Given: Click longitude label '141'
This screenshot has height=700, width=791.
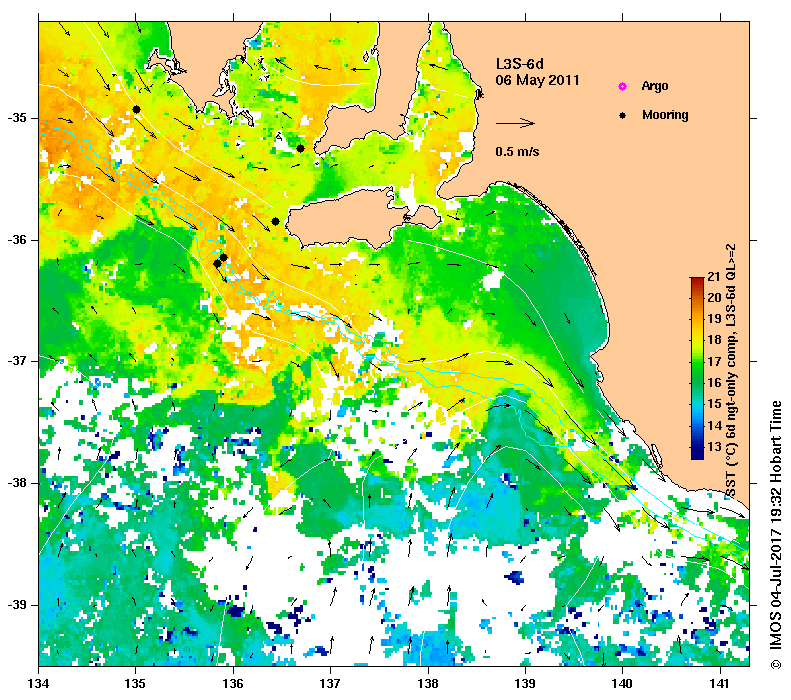Looking at the screenshot, I should tap(720, 684).
